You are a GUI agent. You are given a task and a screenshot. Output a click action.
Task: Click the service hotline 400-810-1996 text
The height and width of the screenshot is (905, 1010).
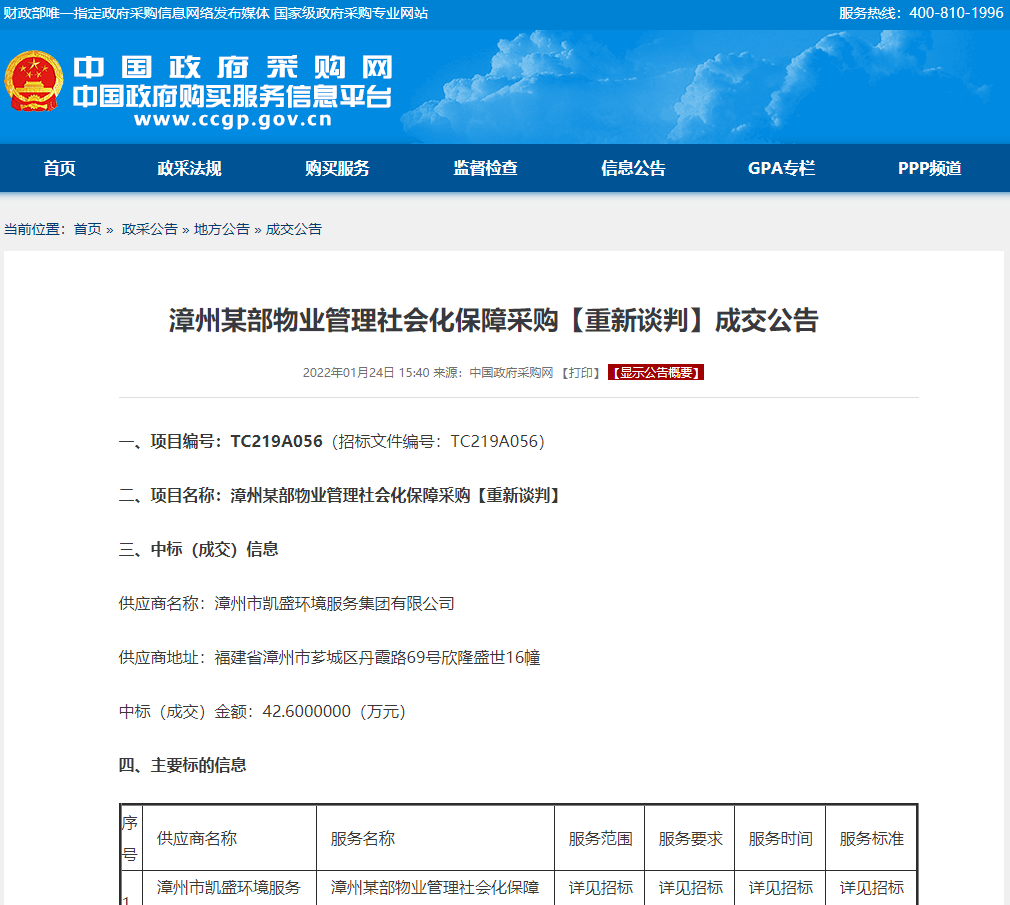coord(921,14)
